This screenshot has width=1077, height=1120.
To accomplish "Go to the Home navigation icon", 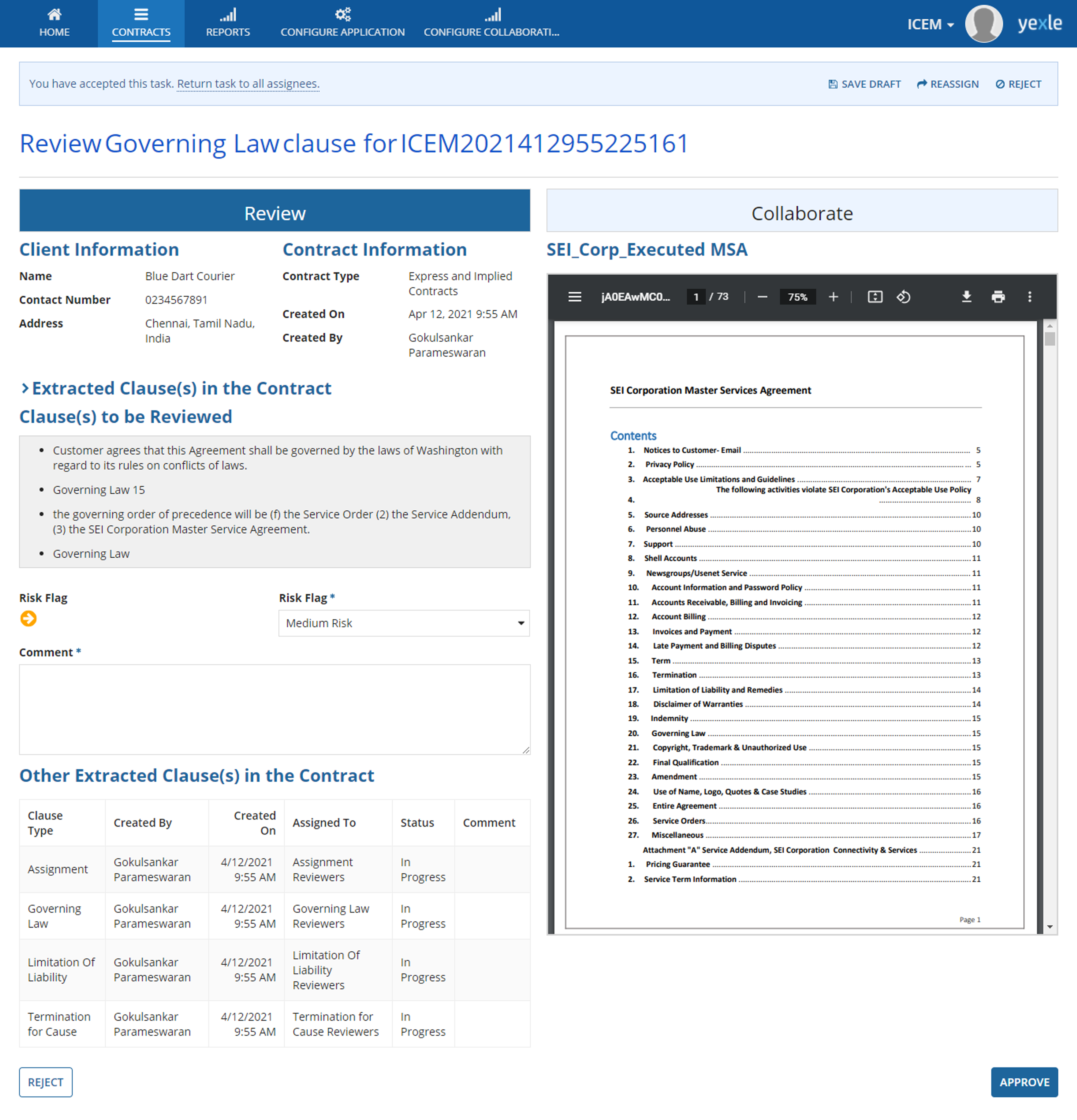I will (x=54, y=14).
